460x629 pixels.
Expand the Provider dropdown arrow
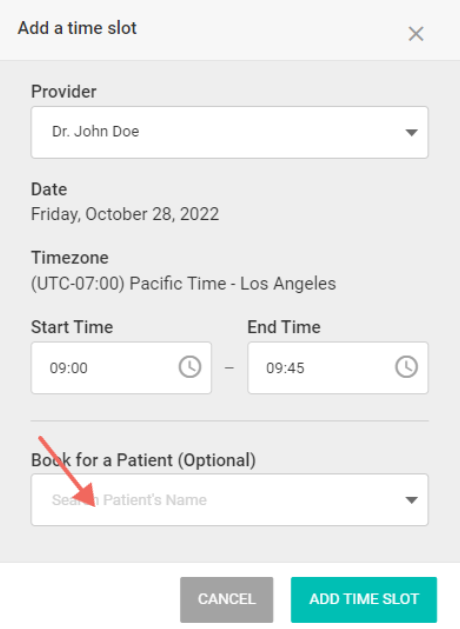point(411,132)
